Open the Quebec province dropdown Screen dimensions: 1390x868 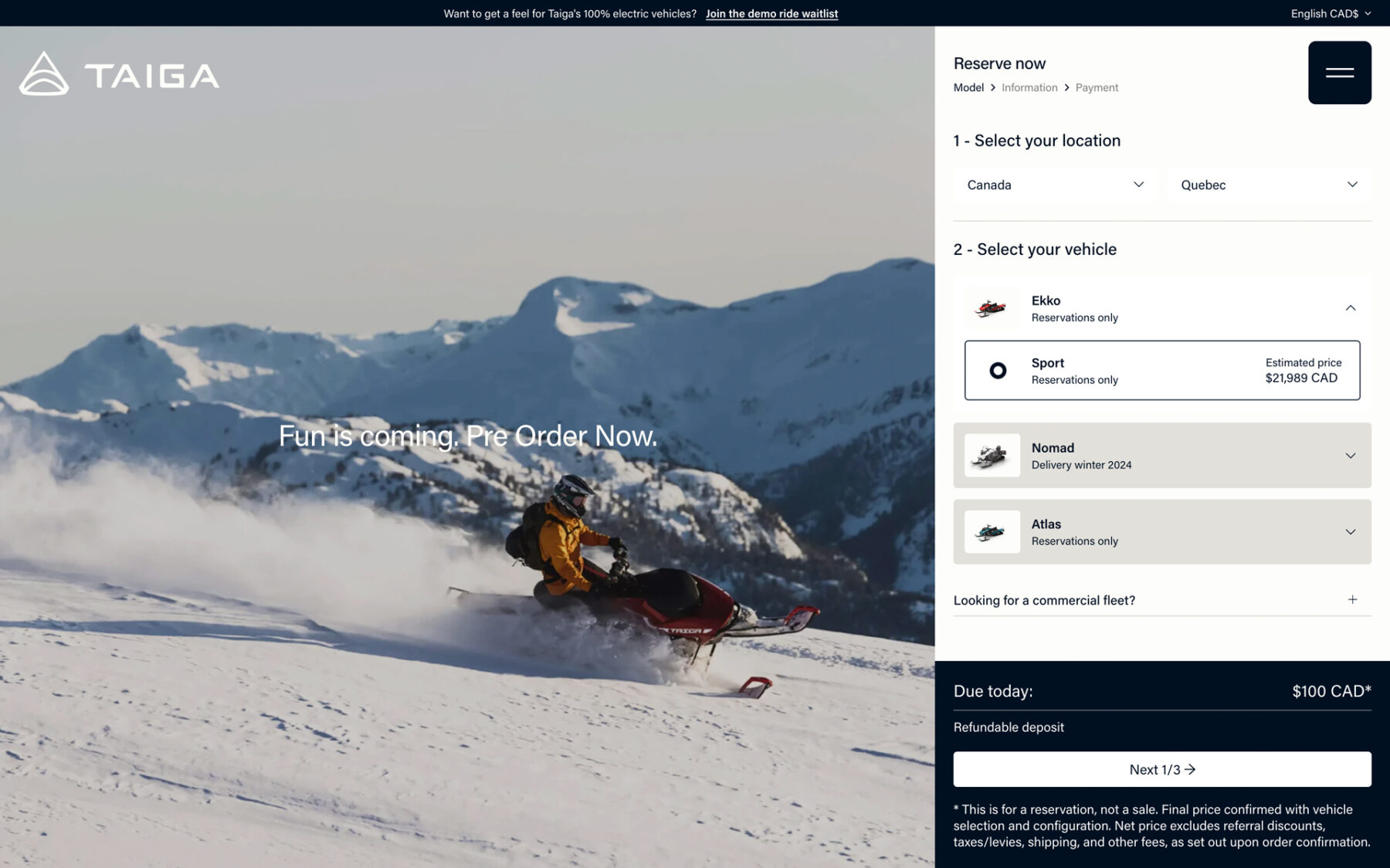[1268, 185]
